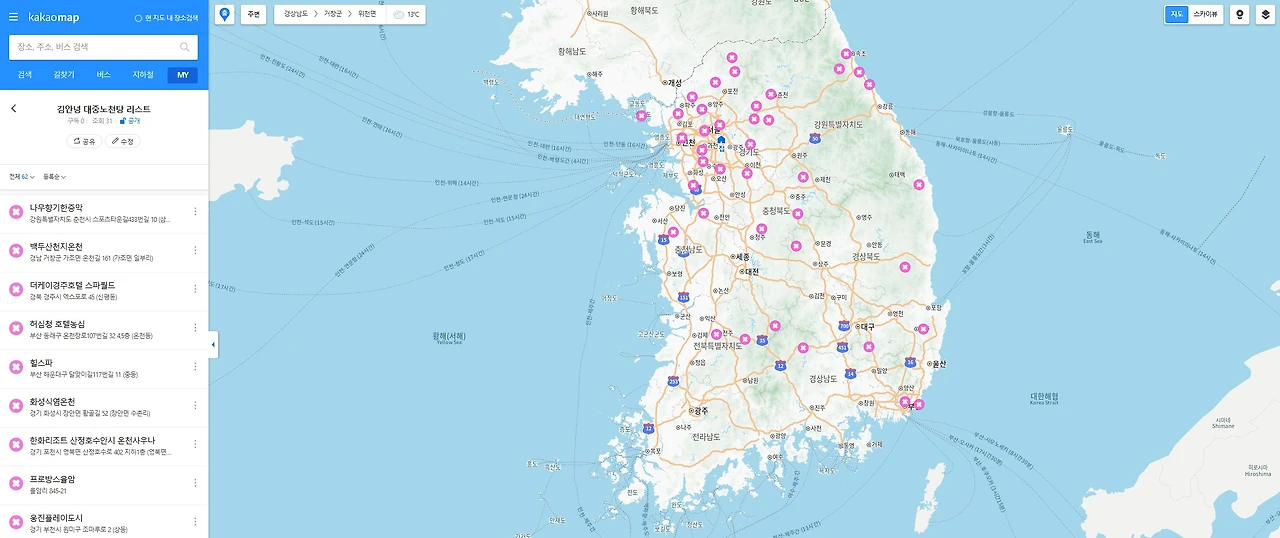Image resolution: width=1280 pixels, height=538 pixels.
Task: Select the 버스 tab
Action: point(104,75)
